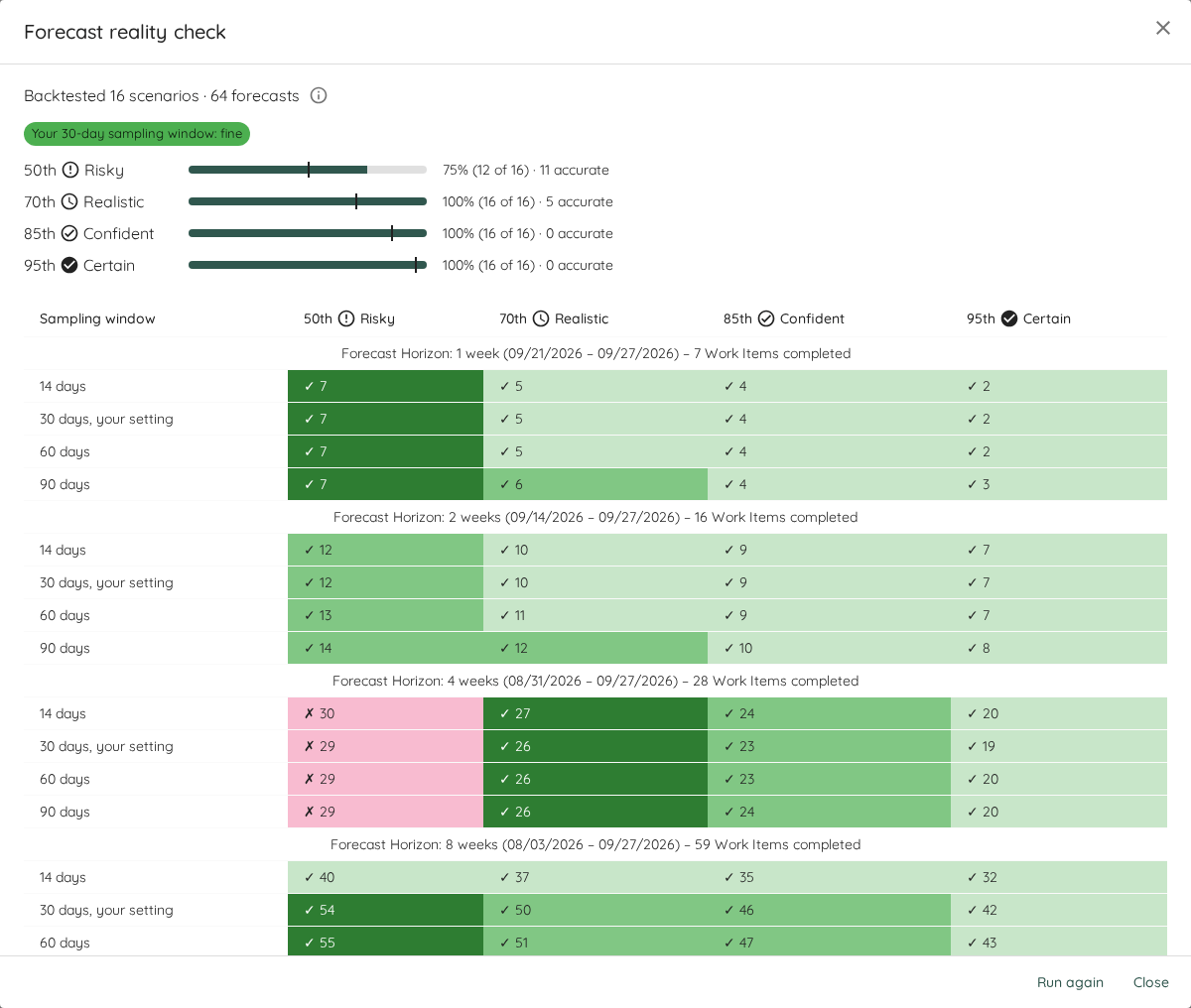The height and width of the screenshot is (1008, 1191).
Task: Click the Realistic clock icon in summary
Action: click(x=69, y=201)
